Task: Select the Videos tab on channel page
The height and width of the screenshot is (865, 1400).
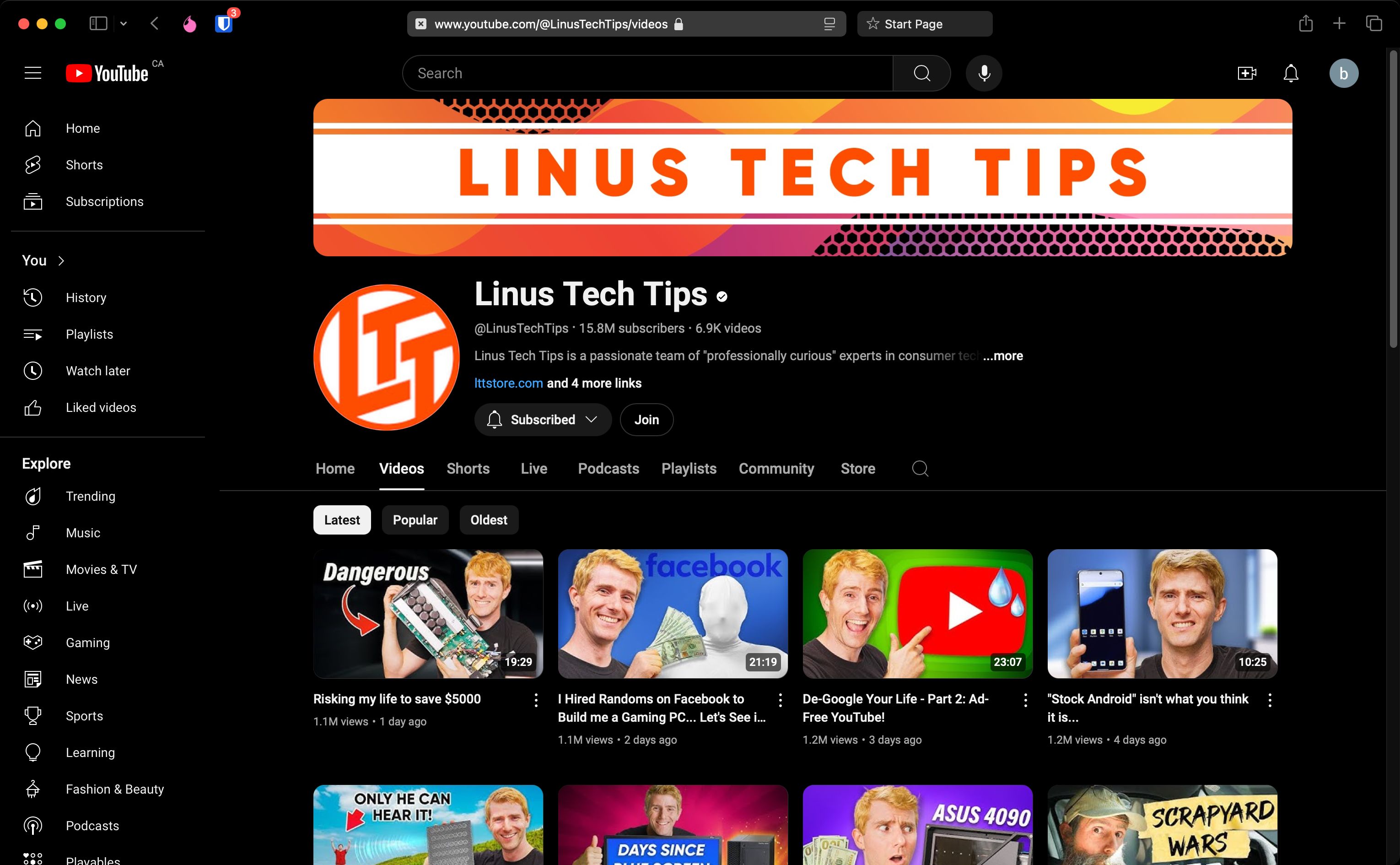Action: point(401,468)
